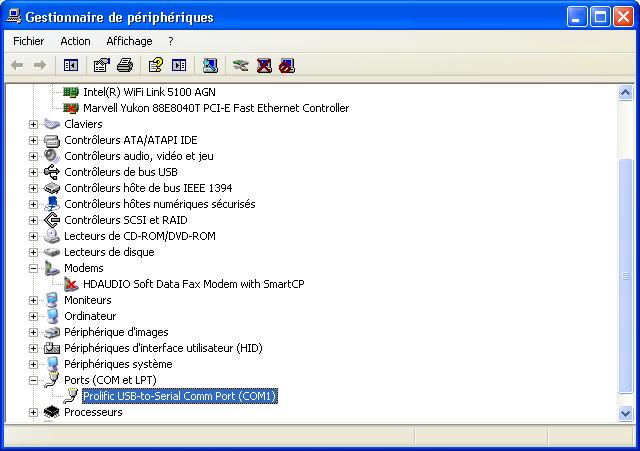Select the Moniteurs label
The width and height of the screenshot is (640, 451).
tap(88, 300)
